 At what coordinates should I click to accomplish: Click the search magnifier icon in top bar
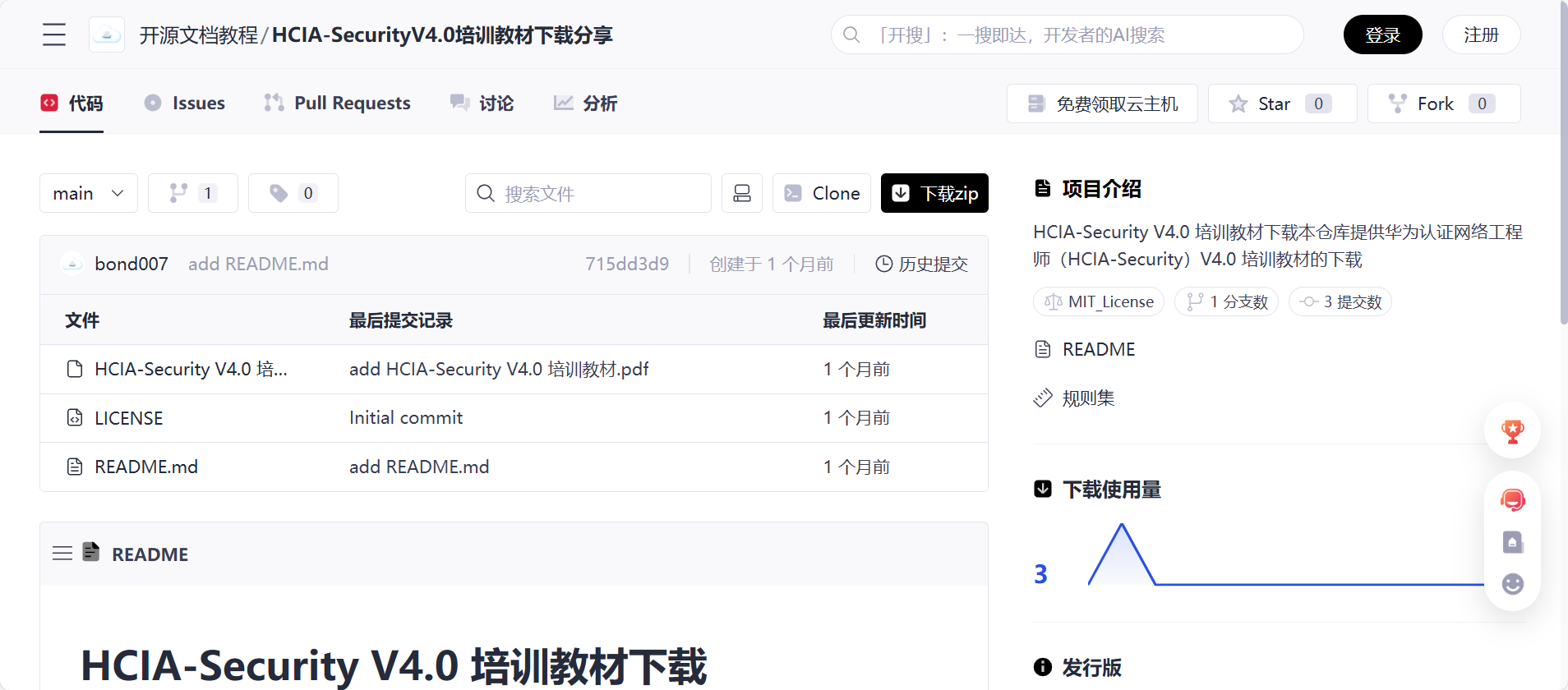point(851,34)
